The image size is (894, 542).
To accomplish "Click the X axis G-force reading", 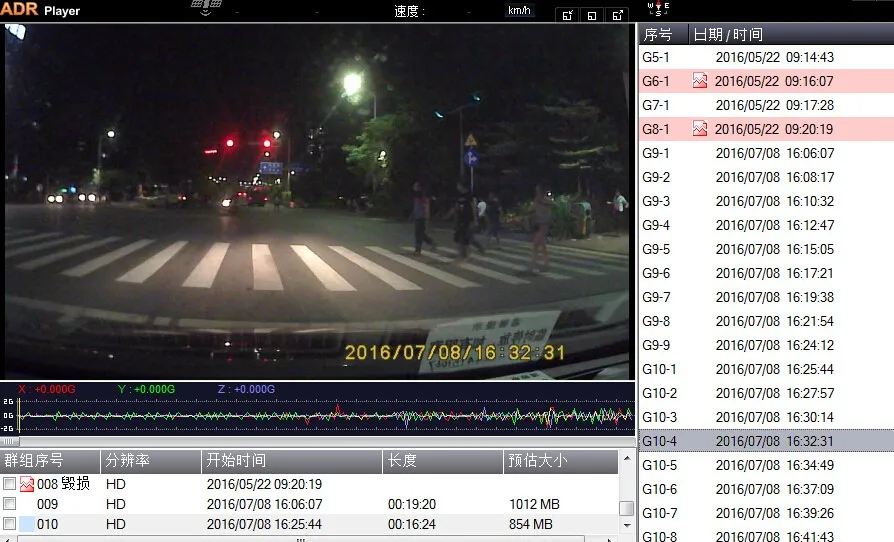I will point(47,389).
